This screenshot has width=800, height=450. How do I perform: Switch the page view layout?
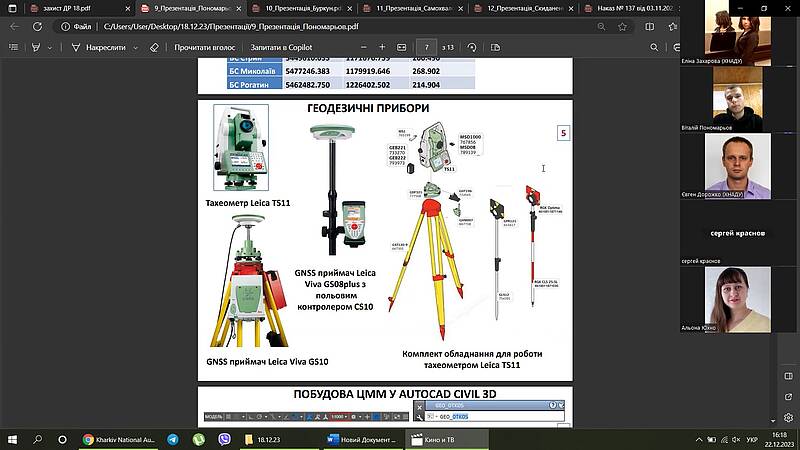[495, 47]
